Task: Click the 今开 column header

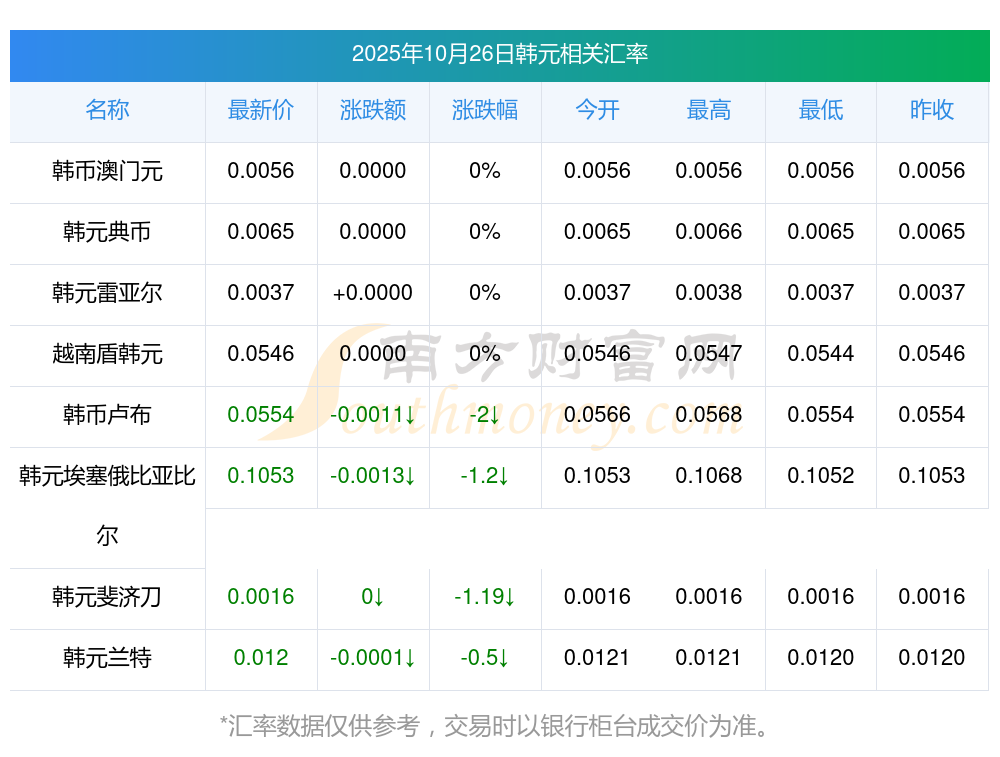Action: tap(597, 111)
